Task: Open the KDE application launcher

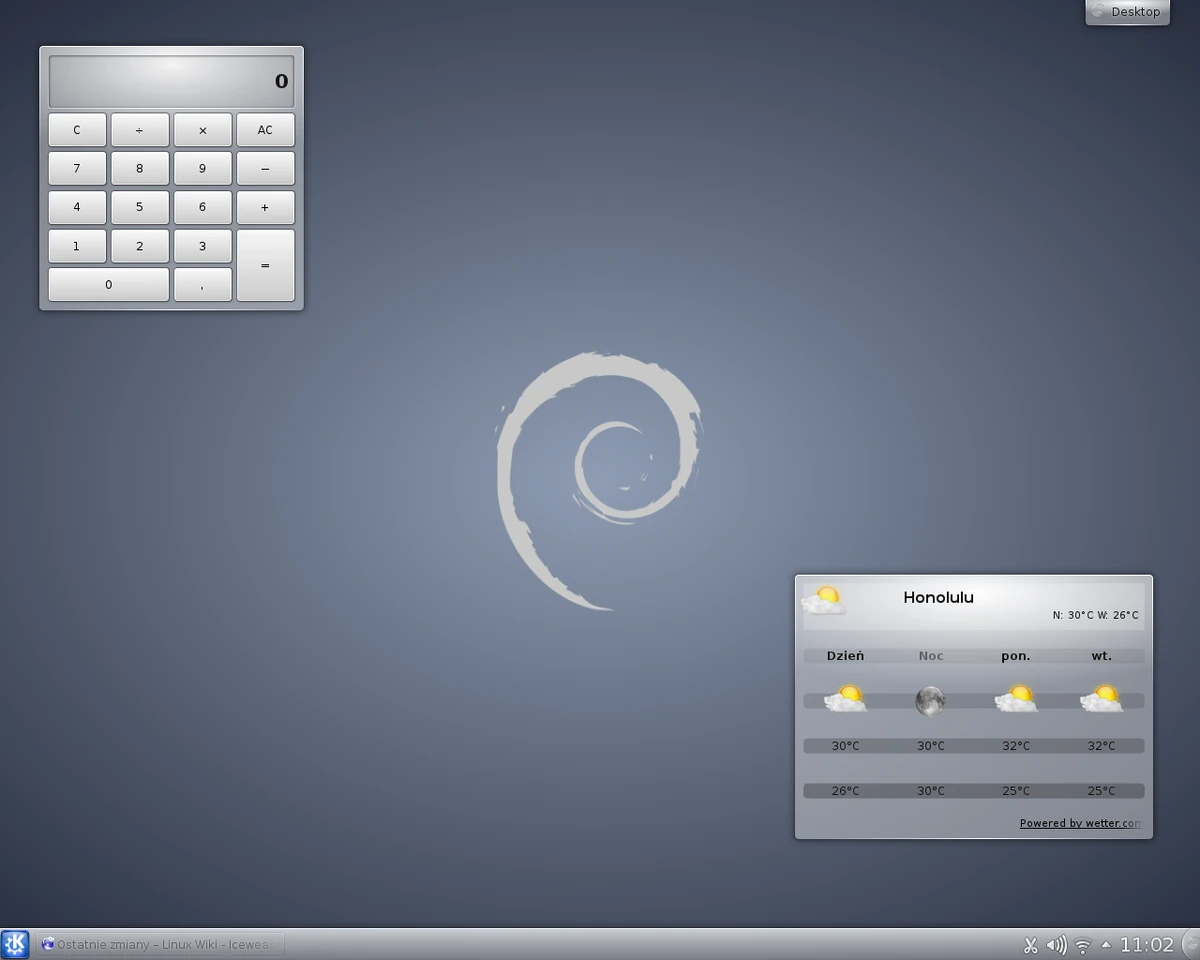Action: tap(15, 943)
